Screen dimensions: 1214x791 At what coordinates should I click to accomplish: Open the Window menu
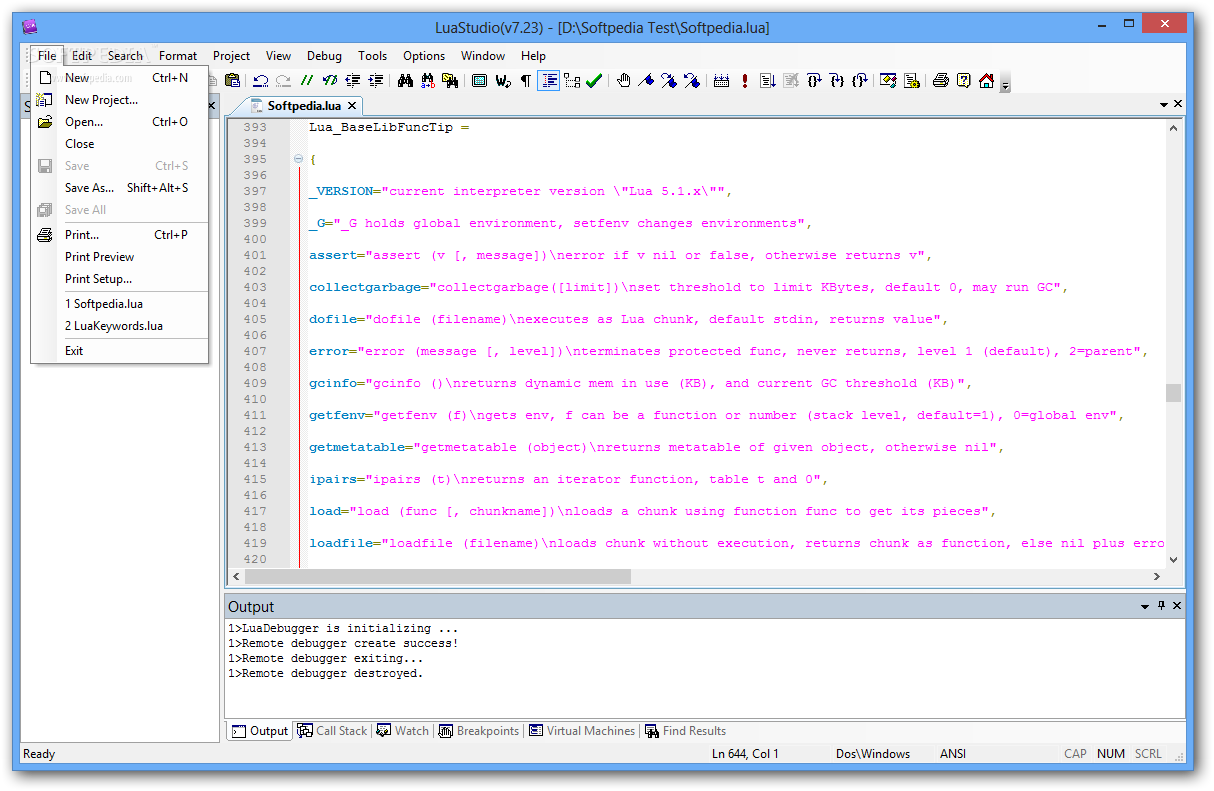(483, 56)
